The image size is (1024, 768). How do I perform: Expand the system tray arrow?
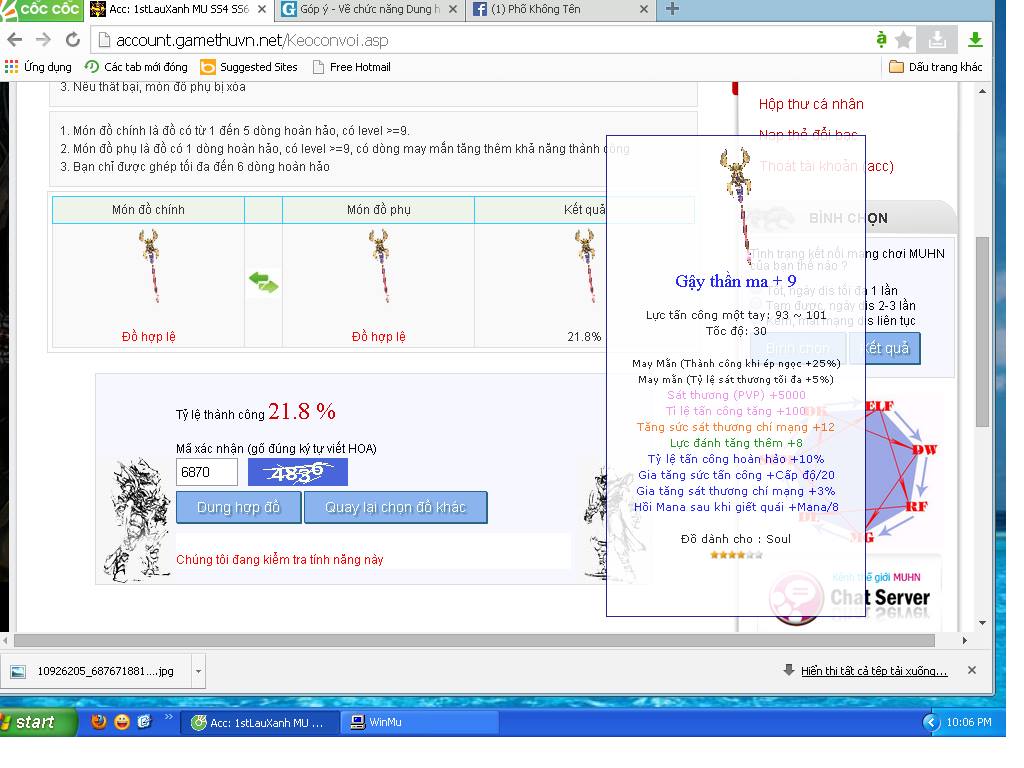931,722
